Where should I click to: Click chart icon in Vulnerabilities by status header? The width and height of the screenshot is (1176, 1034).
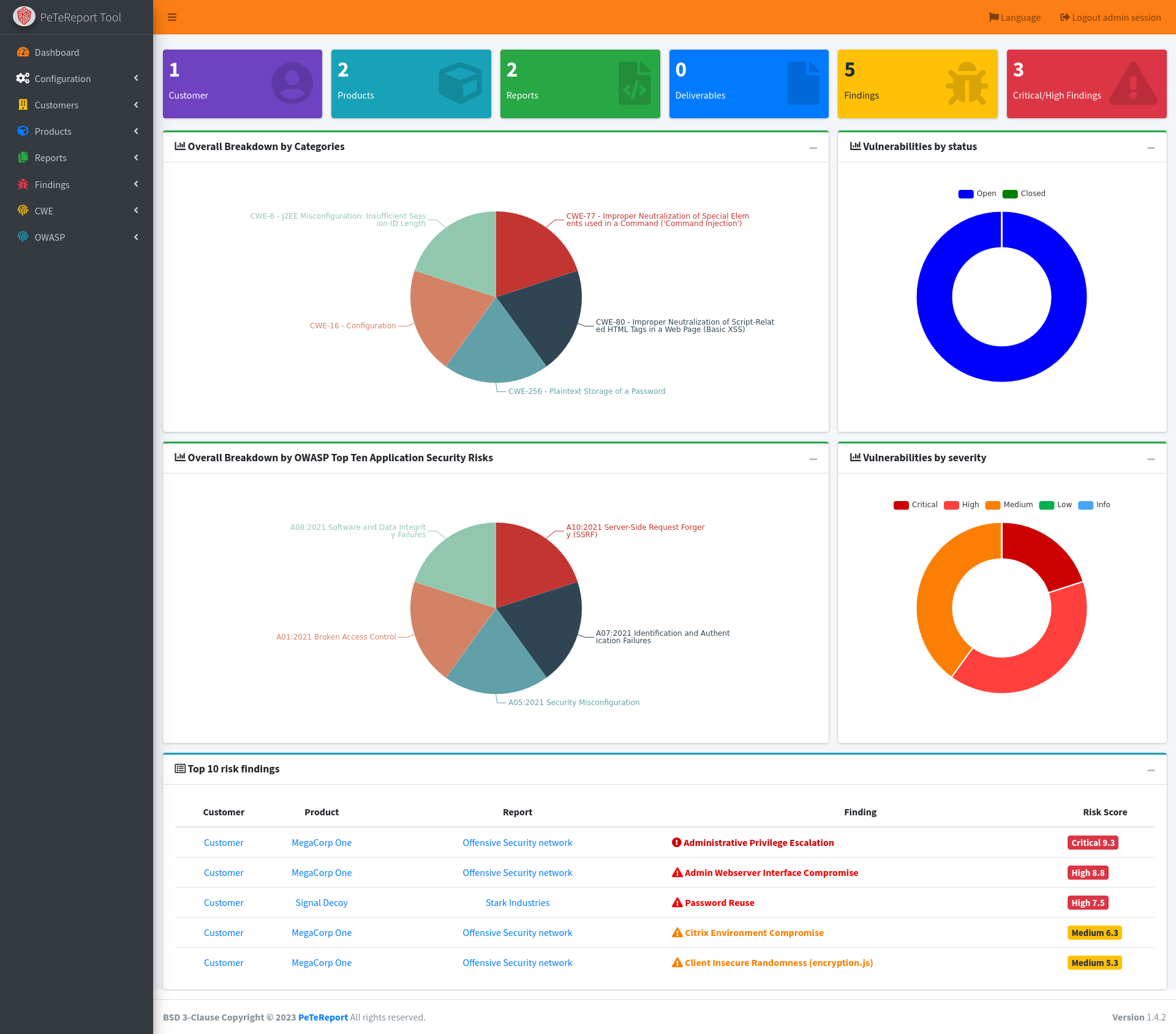pyautogui.click(x=855, y=146)
